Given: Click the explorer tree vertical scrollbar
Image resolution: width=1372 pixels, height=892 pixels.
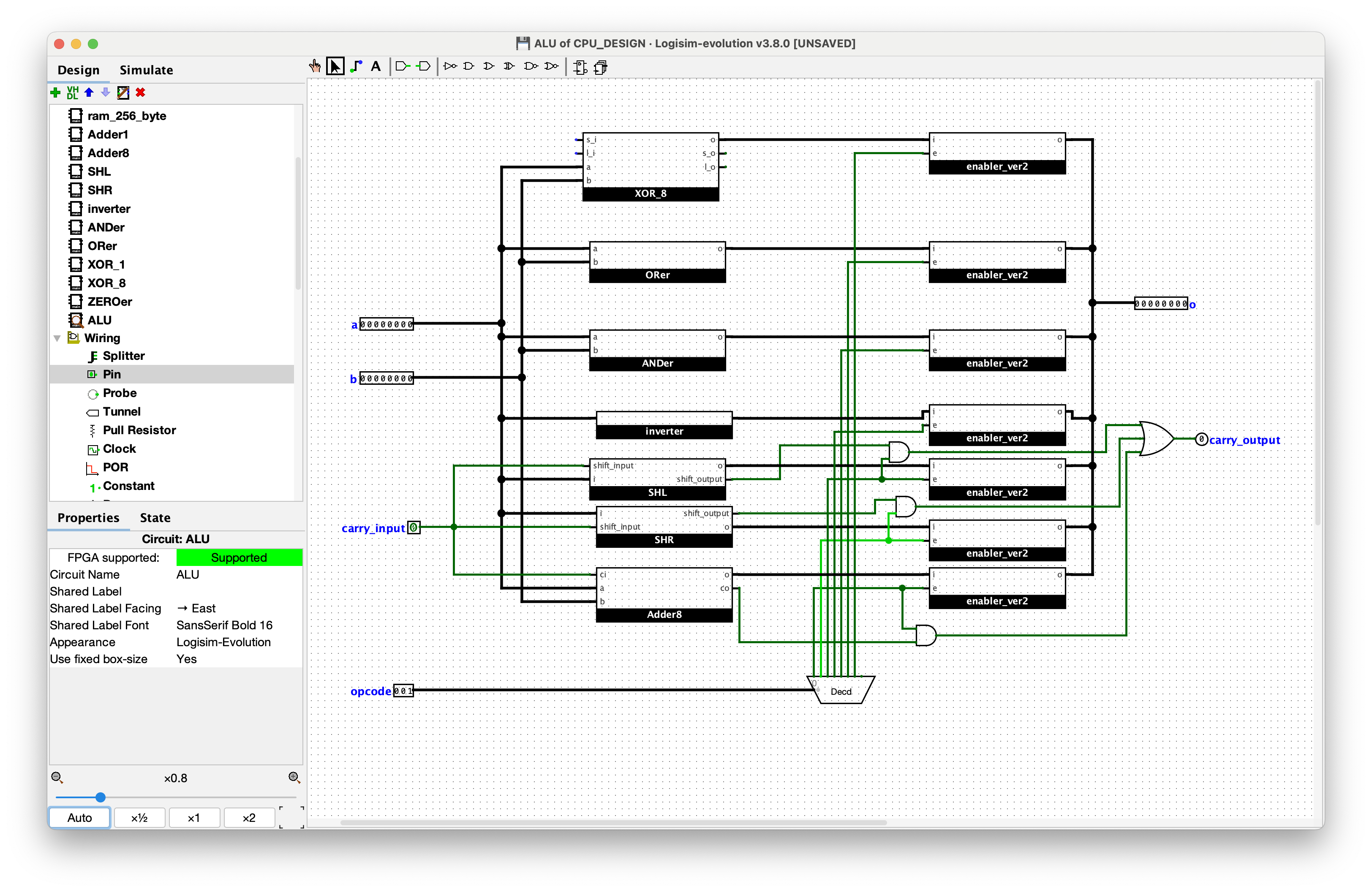Looking at the screenshot, I should (x=298, y=223).
